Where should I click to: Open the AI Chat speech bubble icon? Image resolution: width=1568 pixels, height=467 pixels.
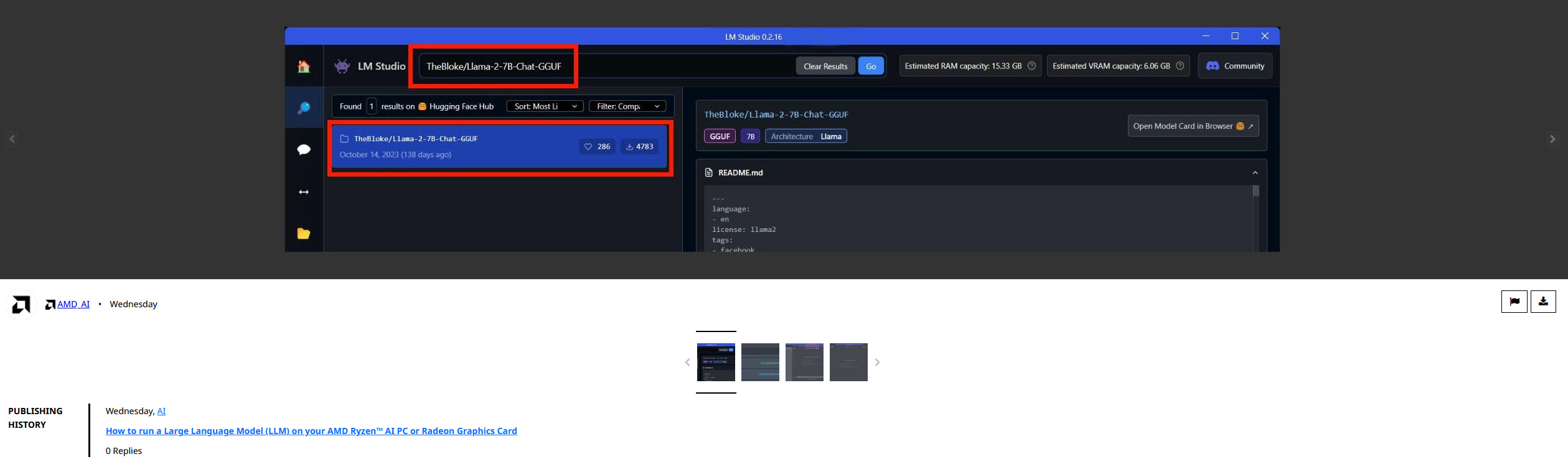304,149
